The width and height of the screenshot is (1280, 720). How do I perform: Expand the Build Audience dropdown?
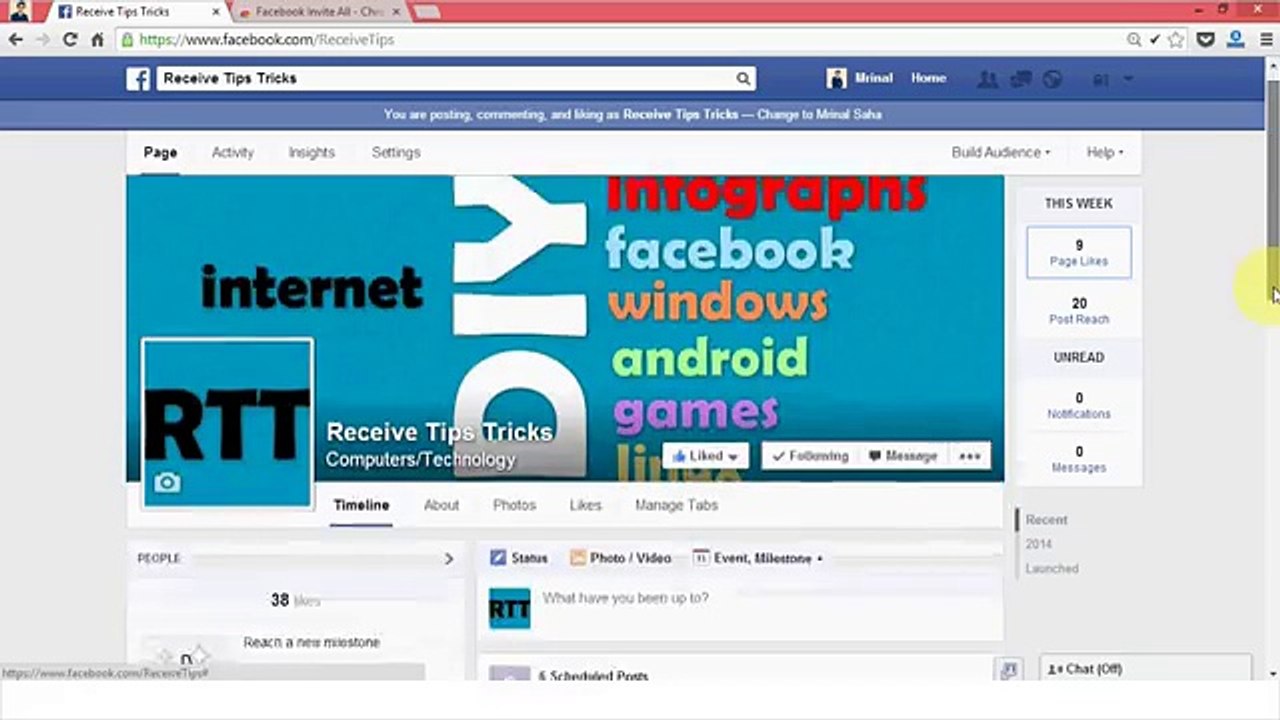1001,153
